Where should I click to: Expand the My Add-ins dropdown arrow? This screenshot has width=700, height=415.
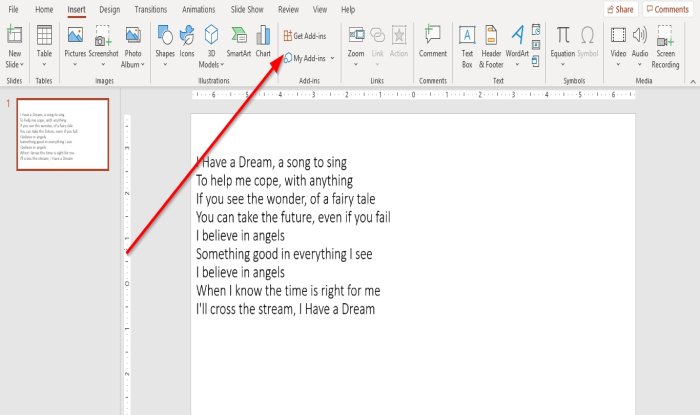(x=333, y=58)
